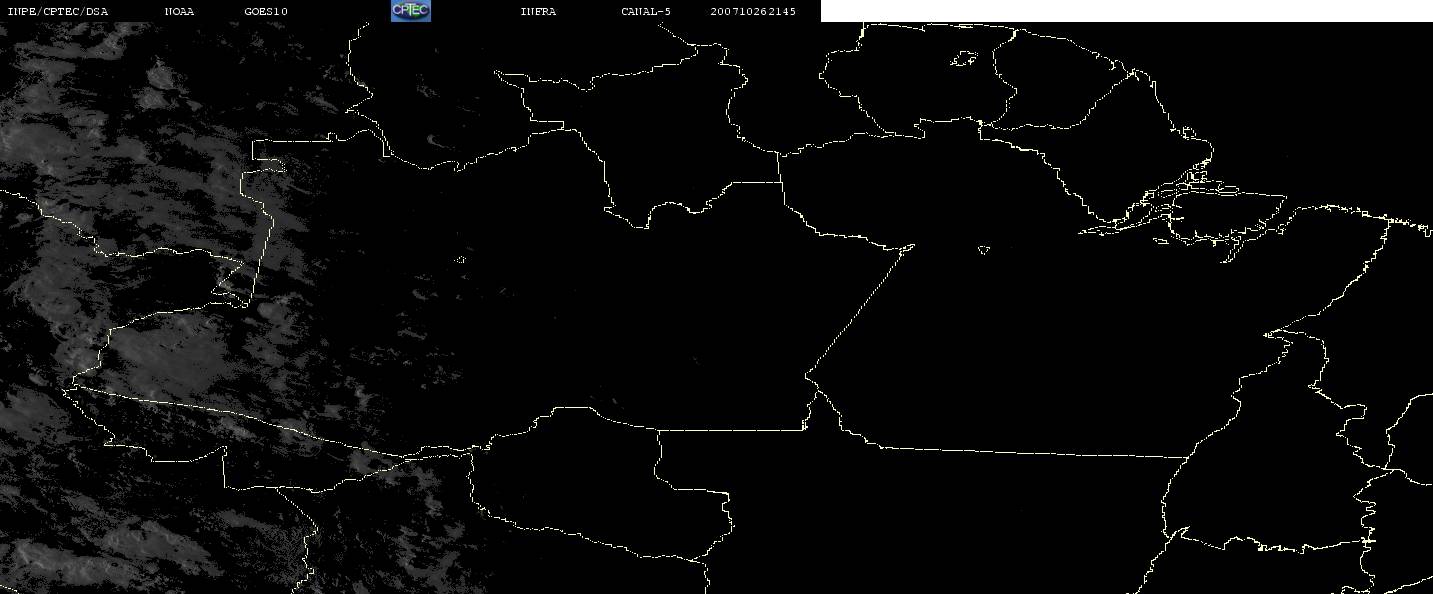Click the NOAA label in the header
The image size is (1433, 594).
pyautogui.click(x=179, y=12)
